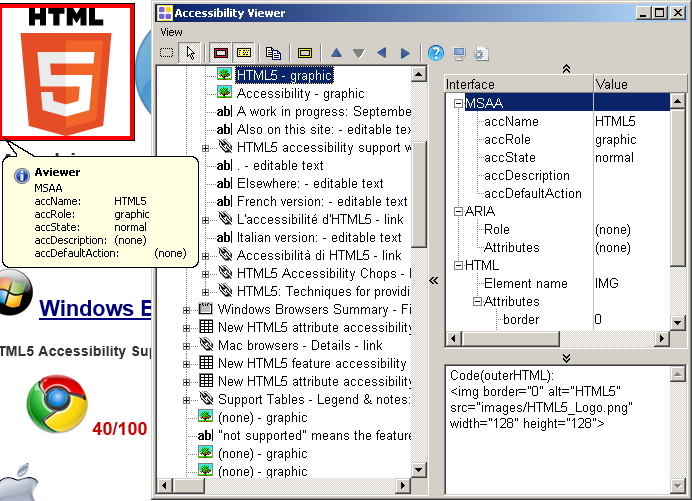Click the gray down arrow navigation icon
This screenshot has height=501, width=692.
(359, 53)
